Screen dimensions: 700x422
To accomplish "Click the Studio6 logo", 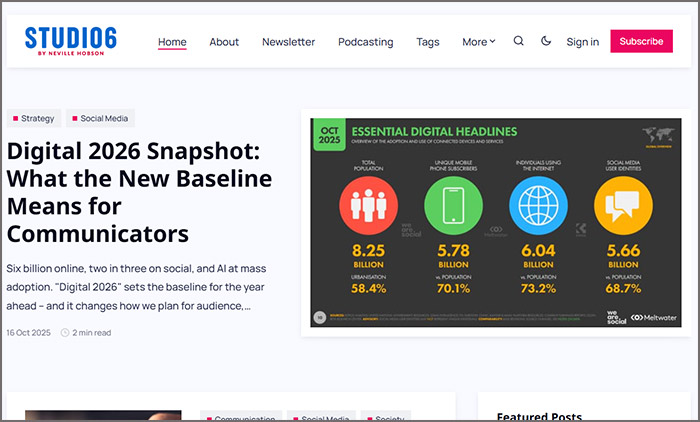I will click(71, 41).
